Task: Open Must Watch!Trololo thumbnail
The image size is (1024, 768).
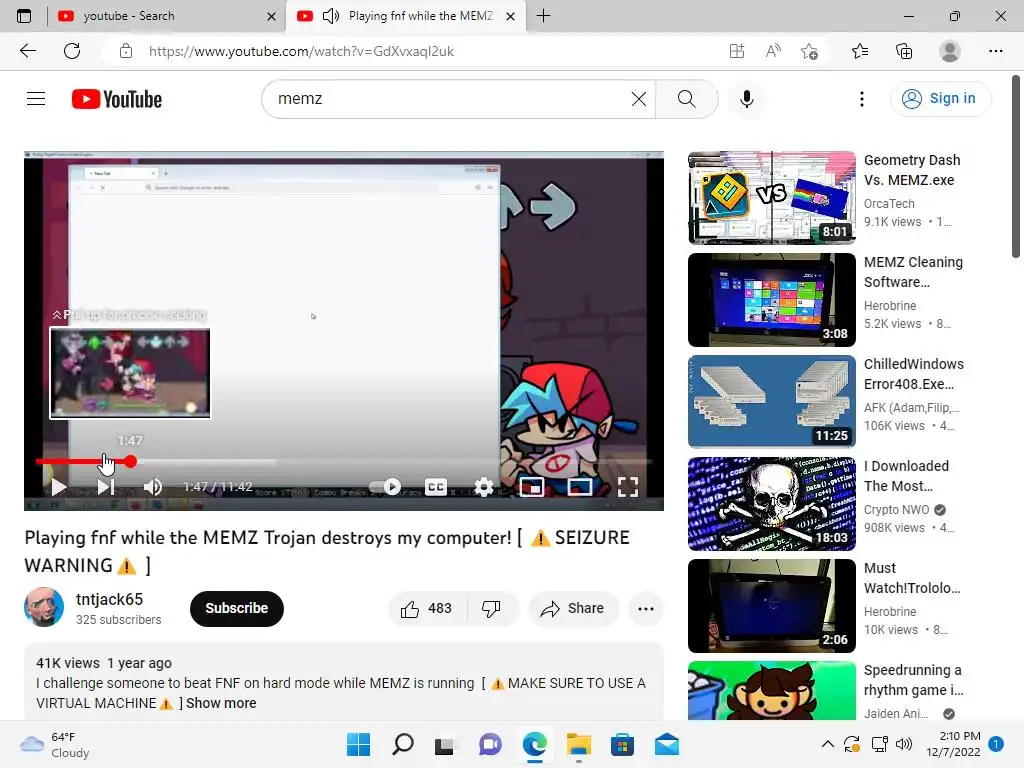Action: click(771, 605)
